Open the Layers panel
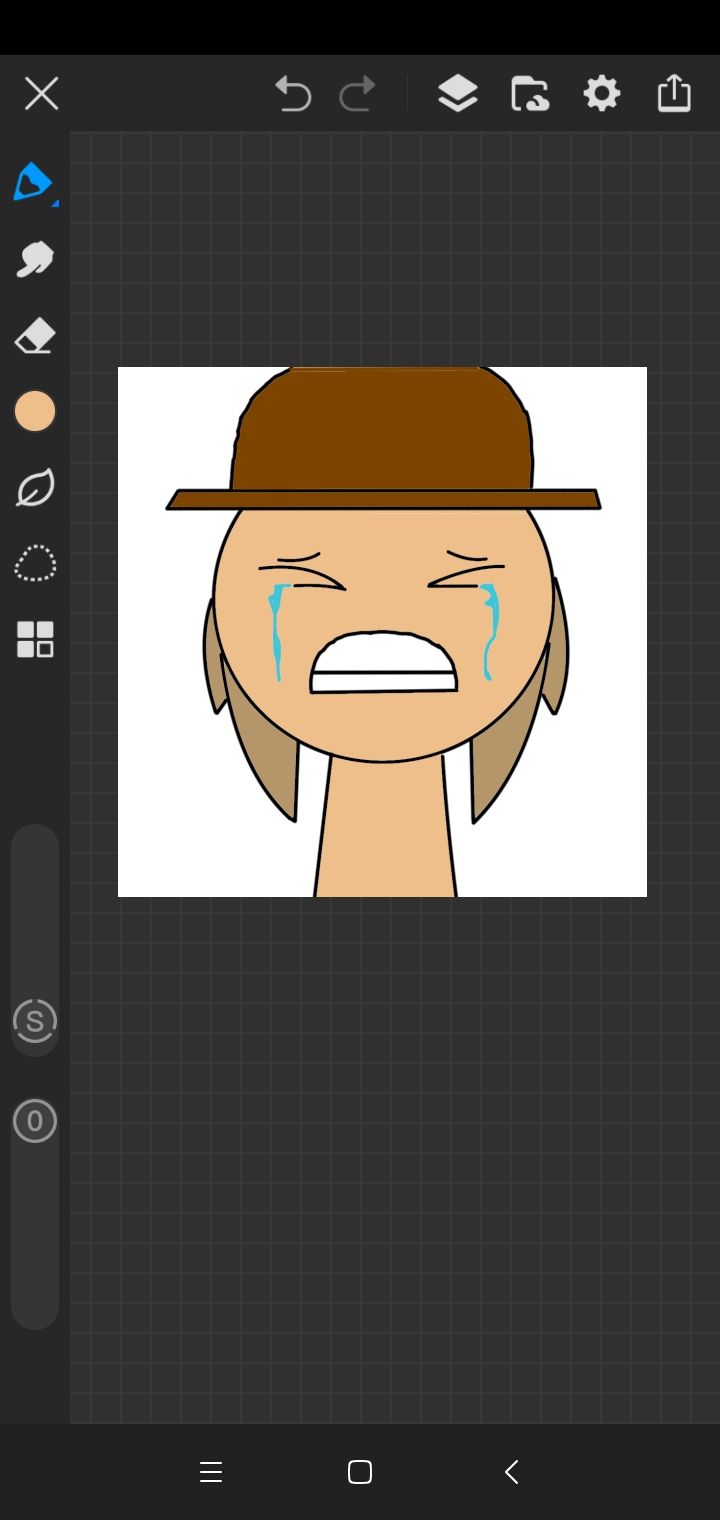This screenshot has height=1520, width=720. [x=457, y=94]
